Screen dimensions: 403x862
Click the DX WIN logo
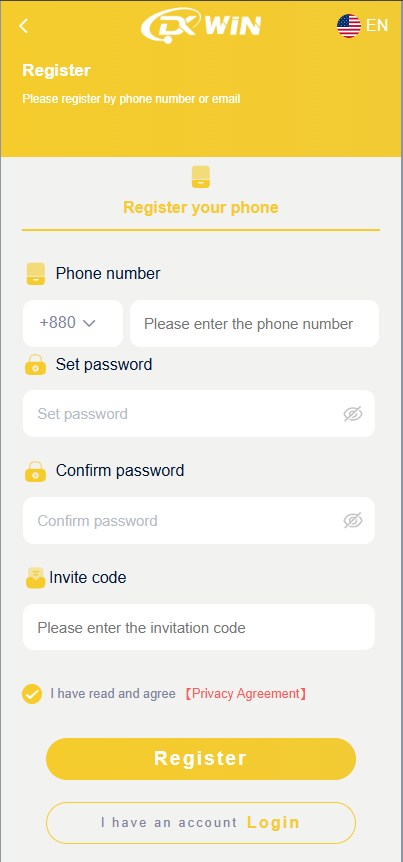tap(201, 25)
